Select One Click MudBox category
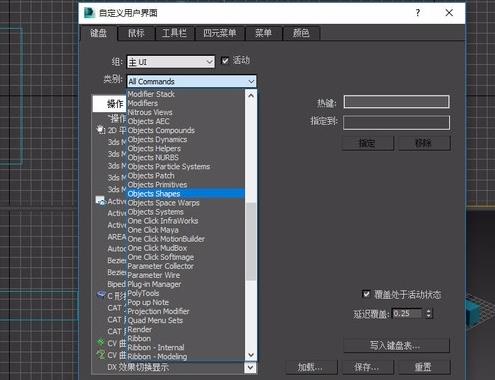The height and width of the screenshot is (380, 495). tap(157, 248)
